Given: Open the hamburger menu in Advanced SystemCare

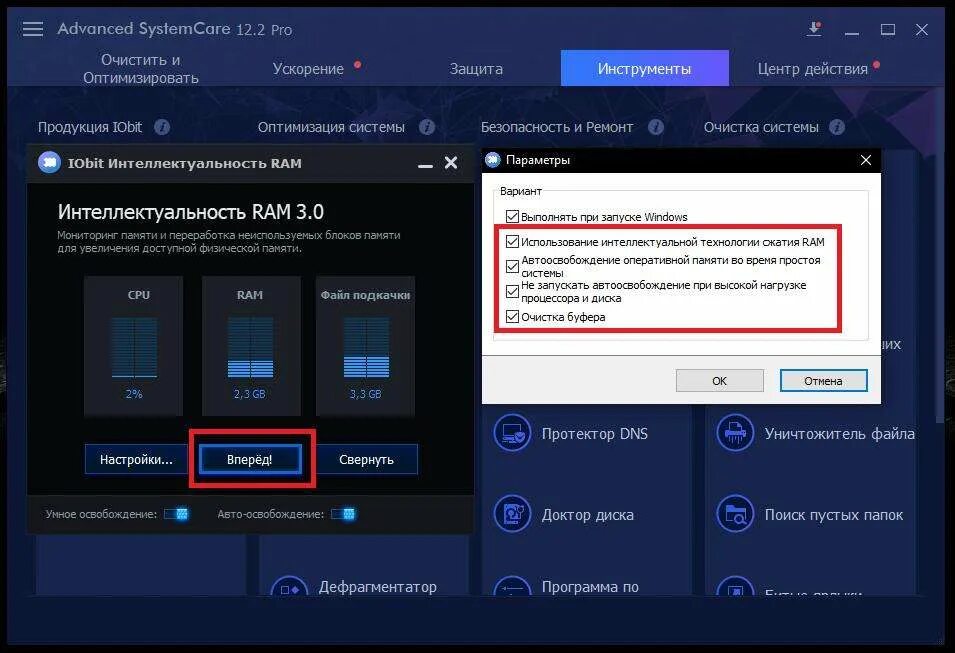Looking at the screenshot, I should pos(33,29).
